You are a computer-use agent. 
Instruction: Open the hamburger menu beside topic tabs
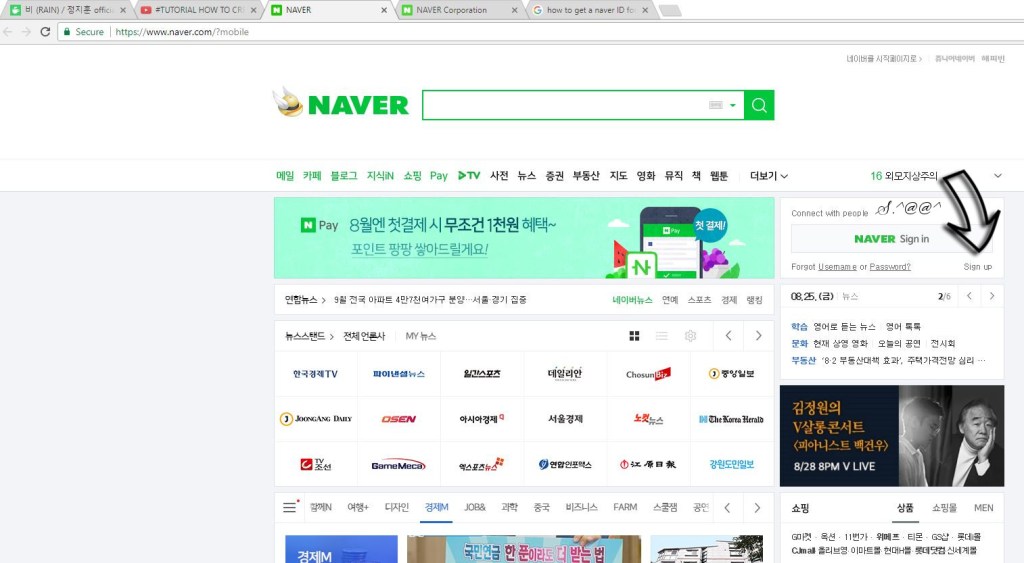(x=289, y=507)
